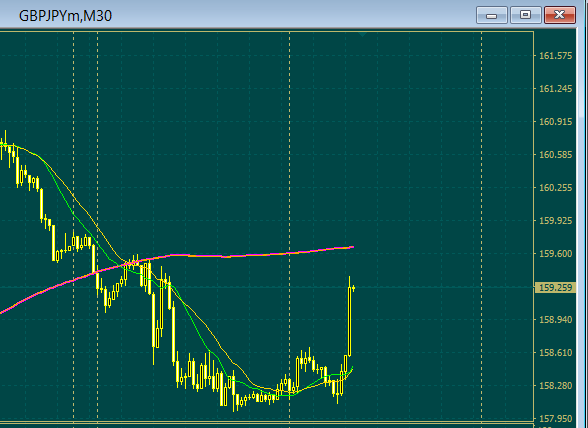Screen dimensions: 588x428
Task: Click the 158.610 price scale label
Action: tap(555, 353)
